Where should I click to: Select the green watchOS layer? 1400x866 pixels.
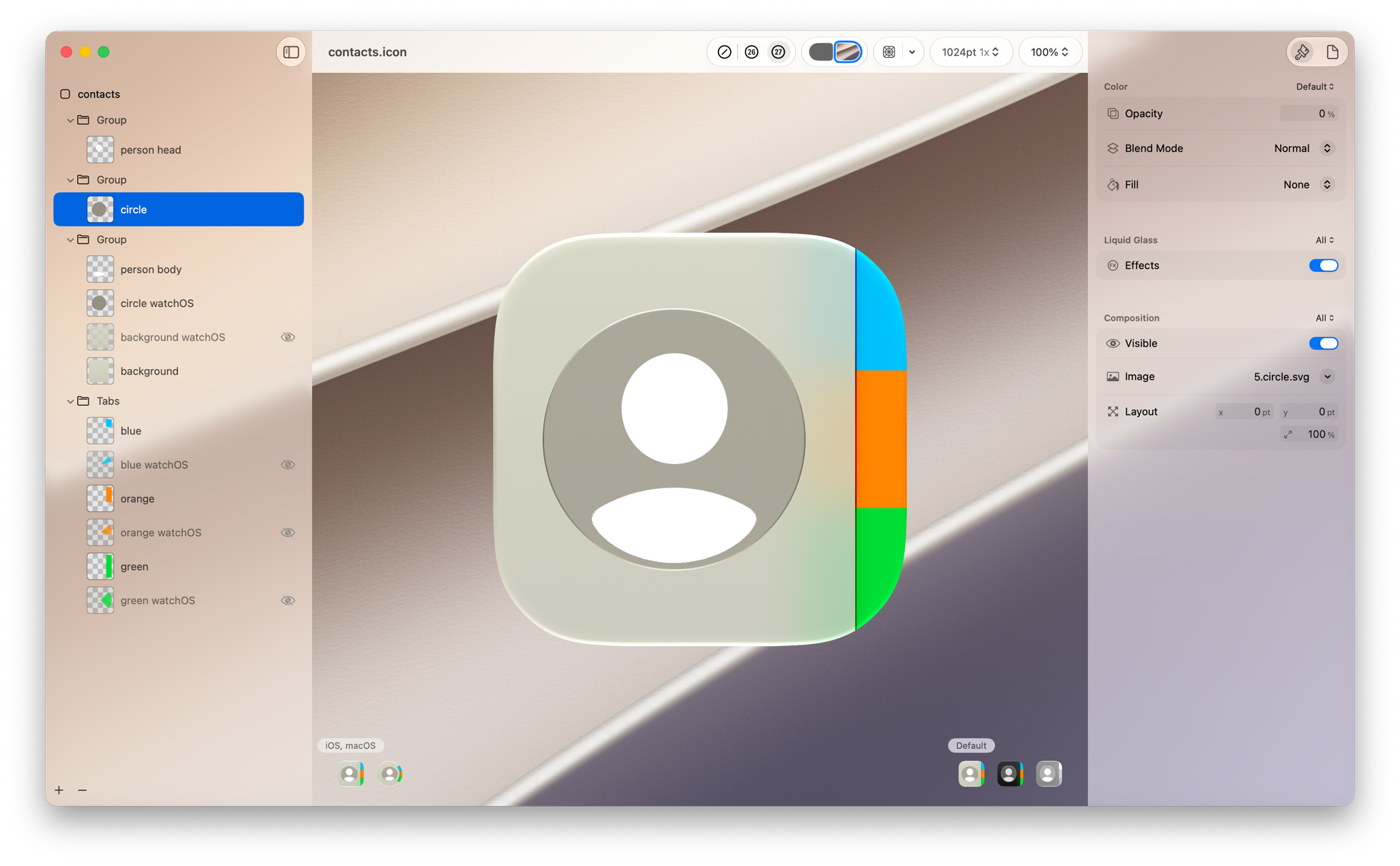[x=179, y=600]
